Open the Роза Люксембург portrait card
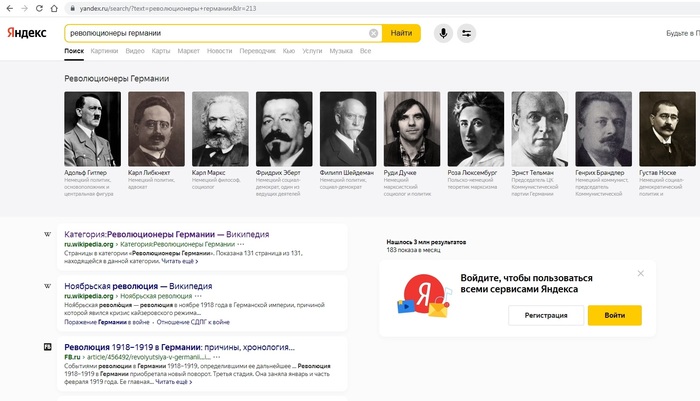 pos(475,129)
